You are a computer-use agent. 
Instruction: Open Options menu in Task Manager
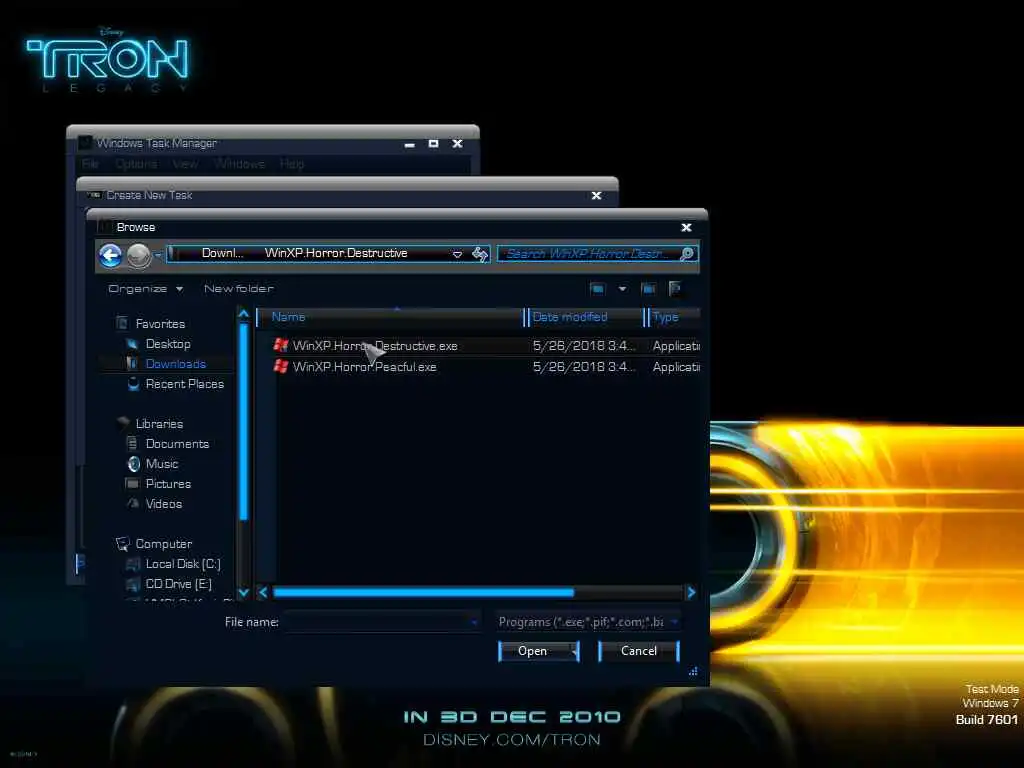136,163
